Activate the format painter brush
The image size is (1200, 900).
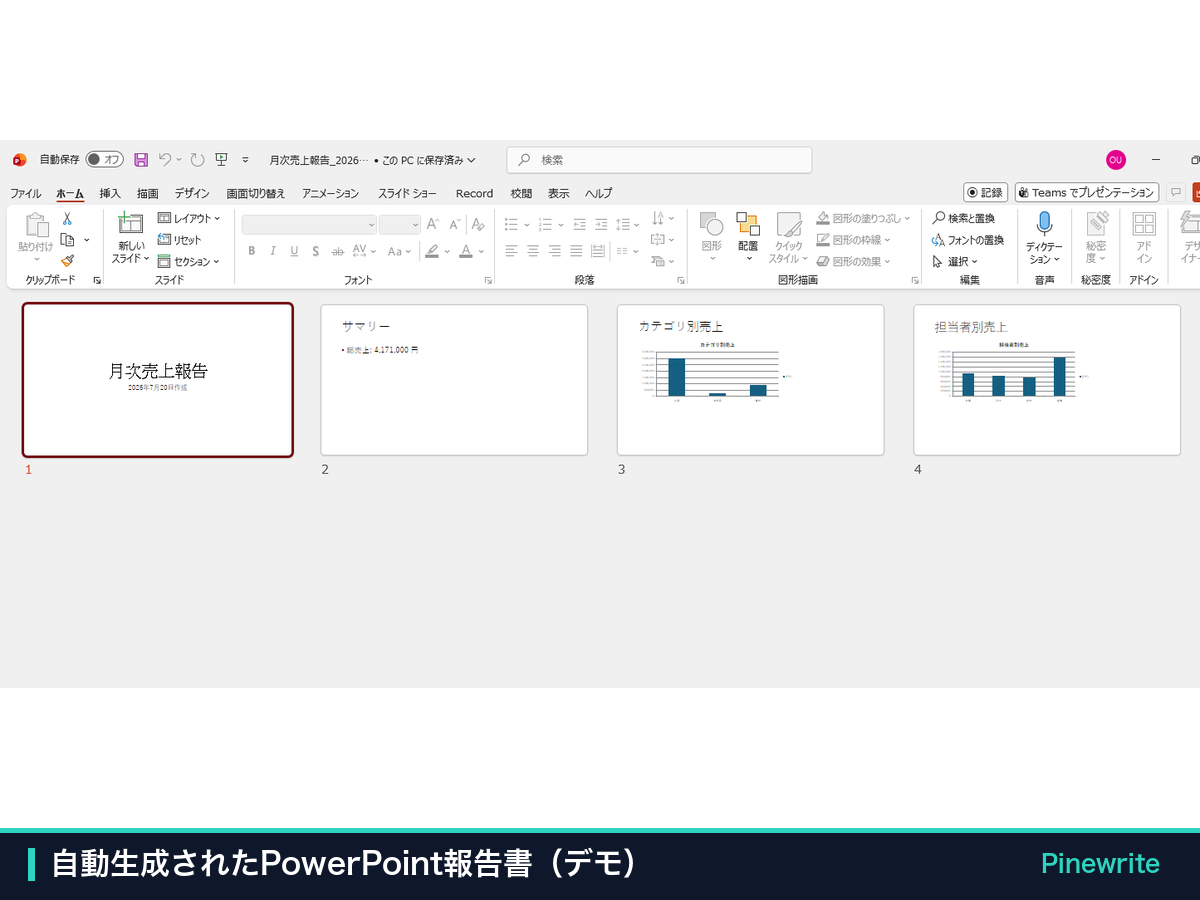[67, 261]
